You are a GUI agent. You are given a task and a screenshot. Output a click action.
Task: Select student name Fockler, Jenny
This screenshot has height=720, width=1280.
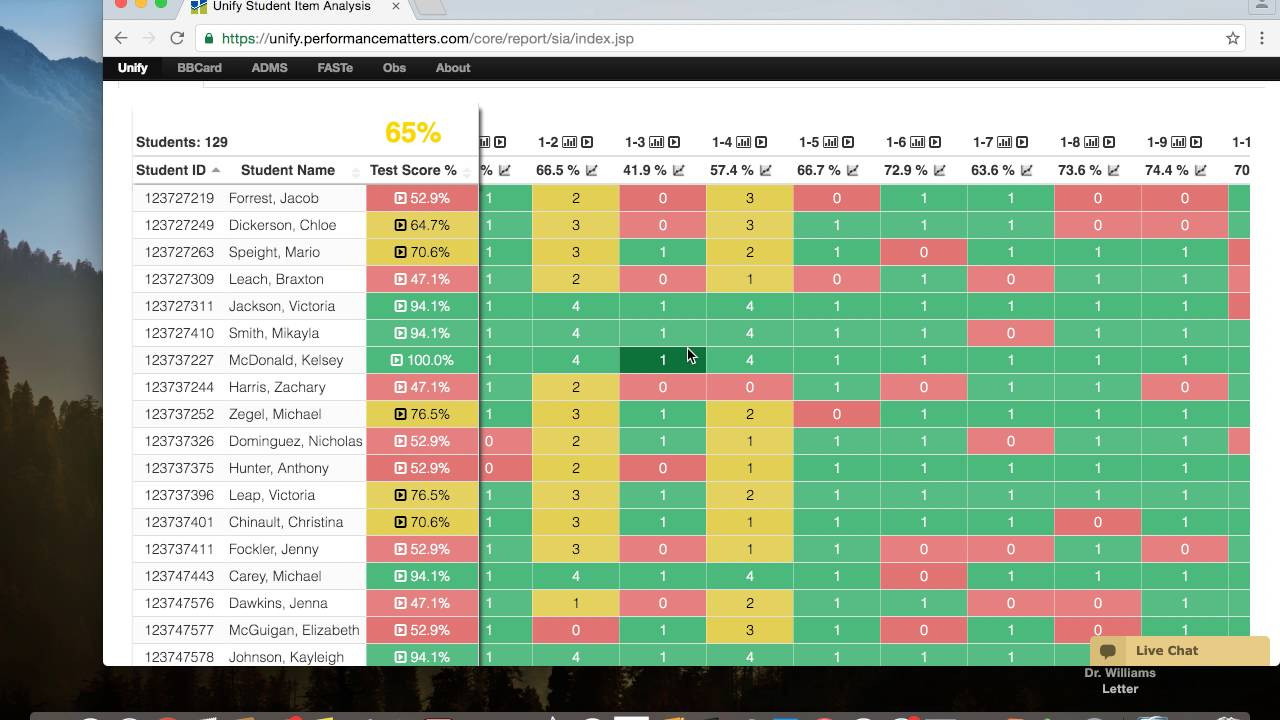[274, 549]
